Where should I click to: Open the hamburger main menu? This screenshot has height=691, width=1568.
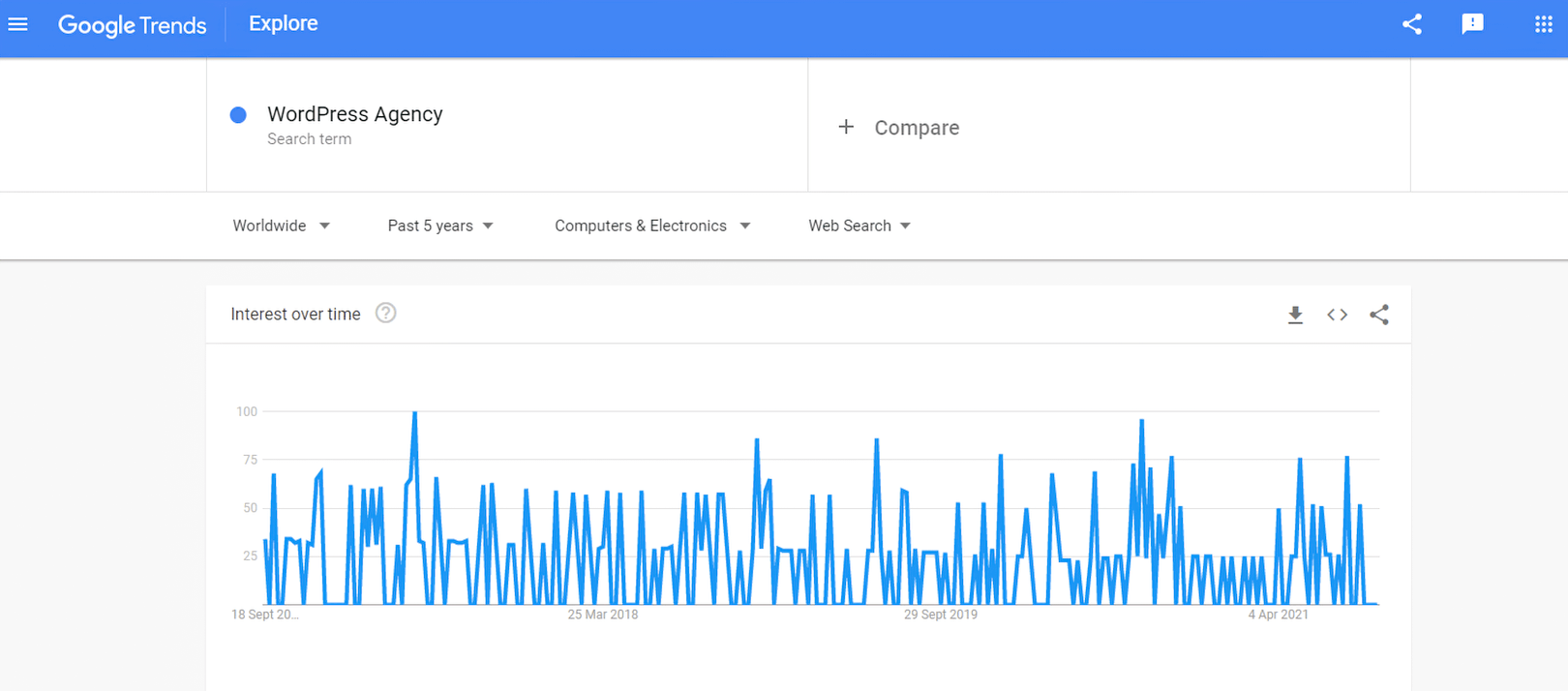18,24
